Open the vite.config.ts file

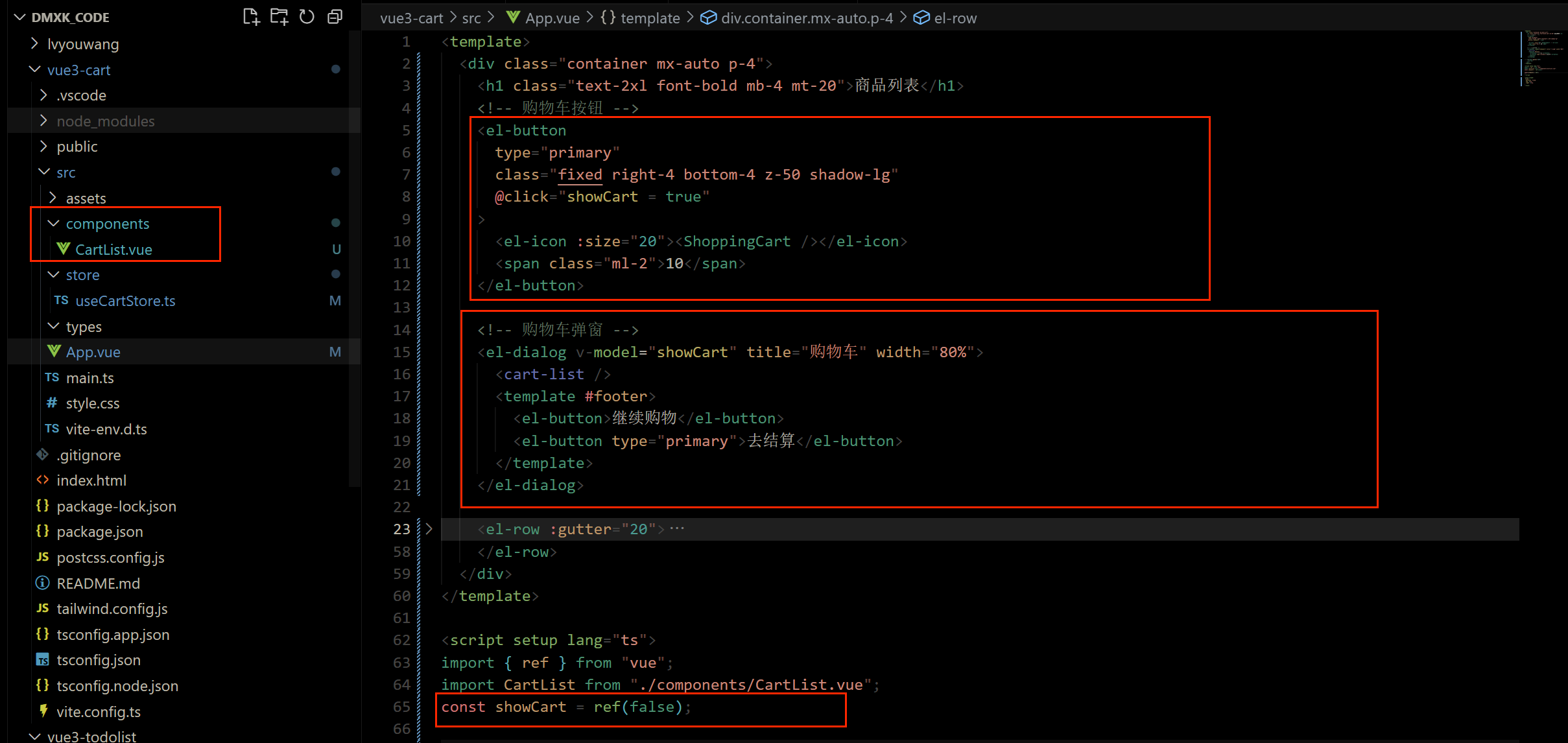[99, 712]
